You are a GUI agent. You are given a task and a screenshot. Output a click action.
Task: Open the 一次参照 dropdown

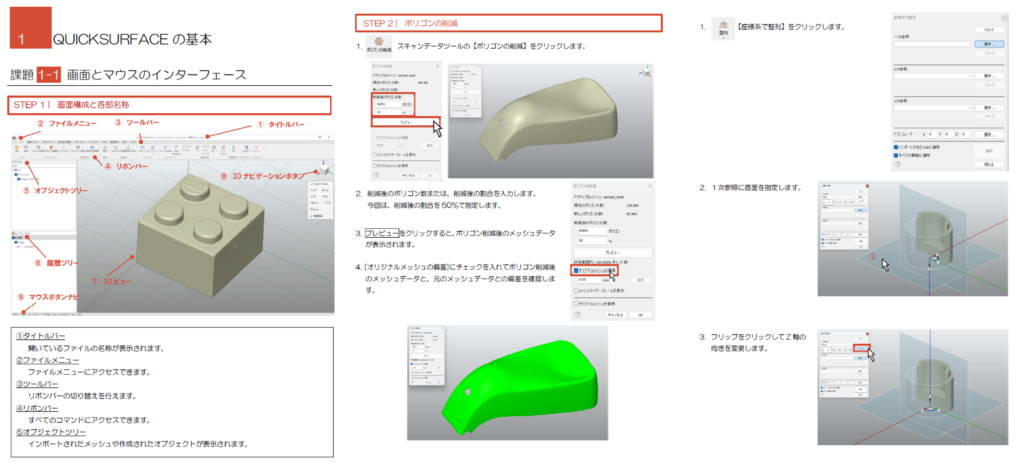933,44
